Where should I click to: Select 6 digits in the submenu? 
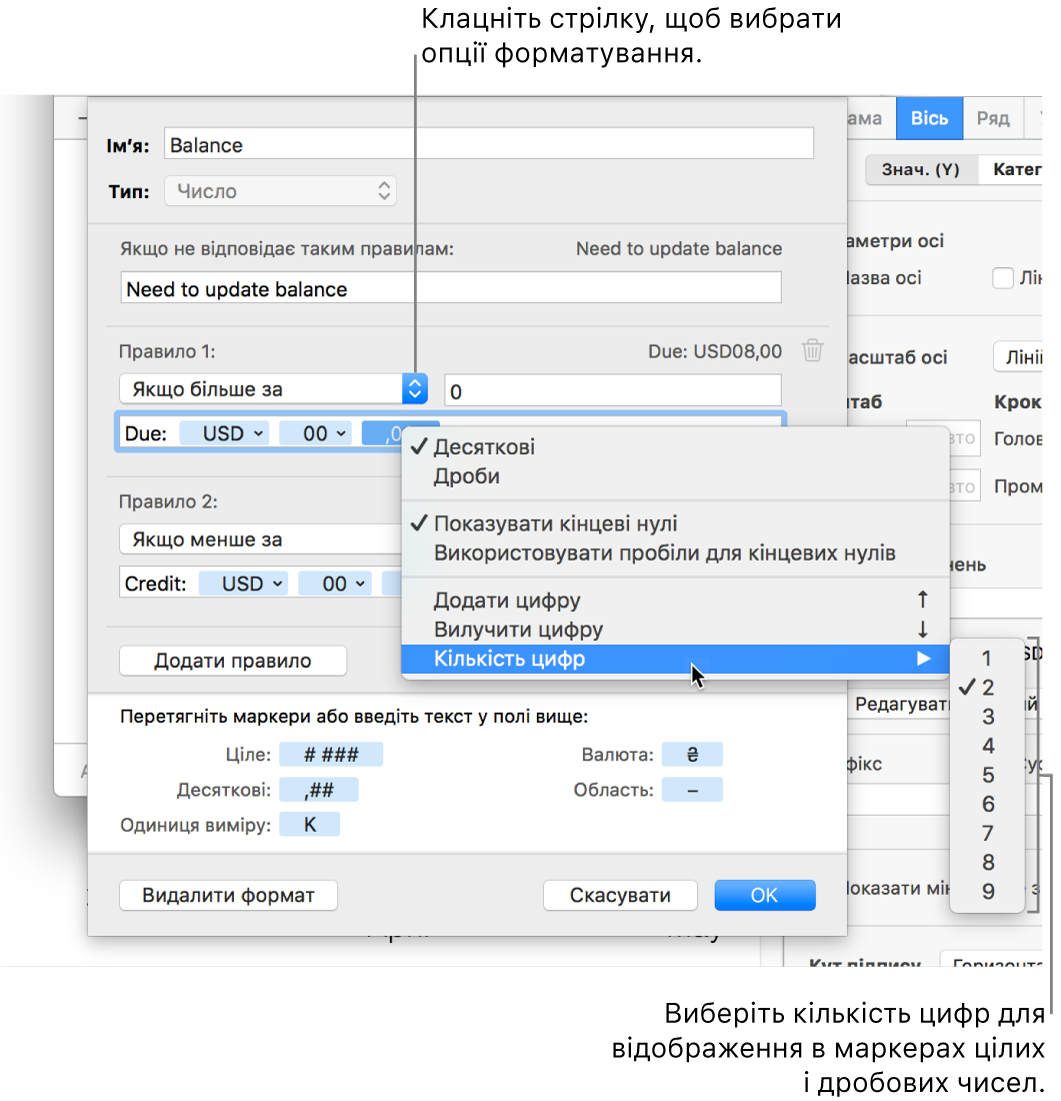point(987,804)
